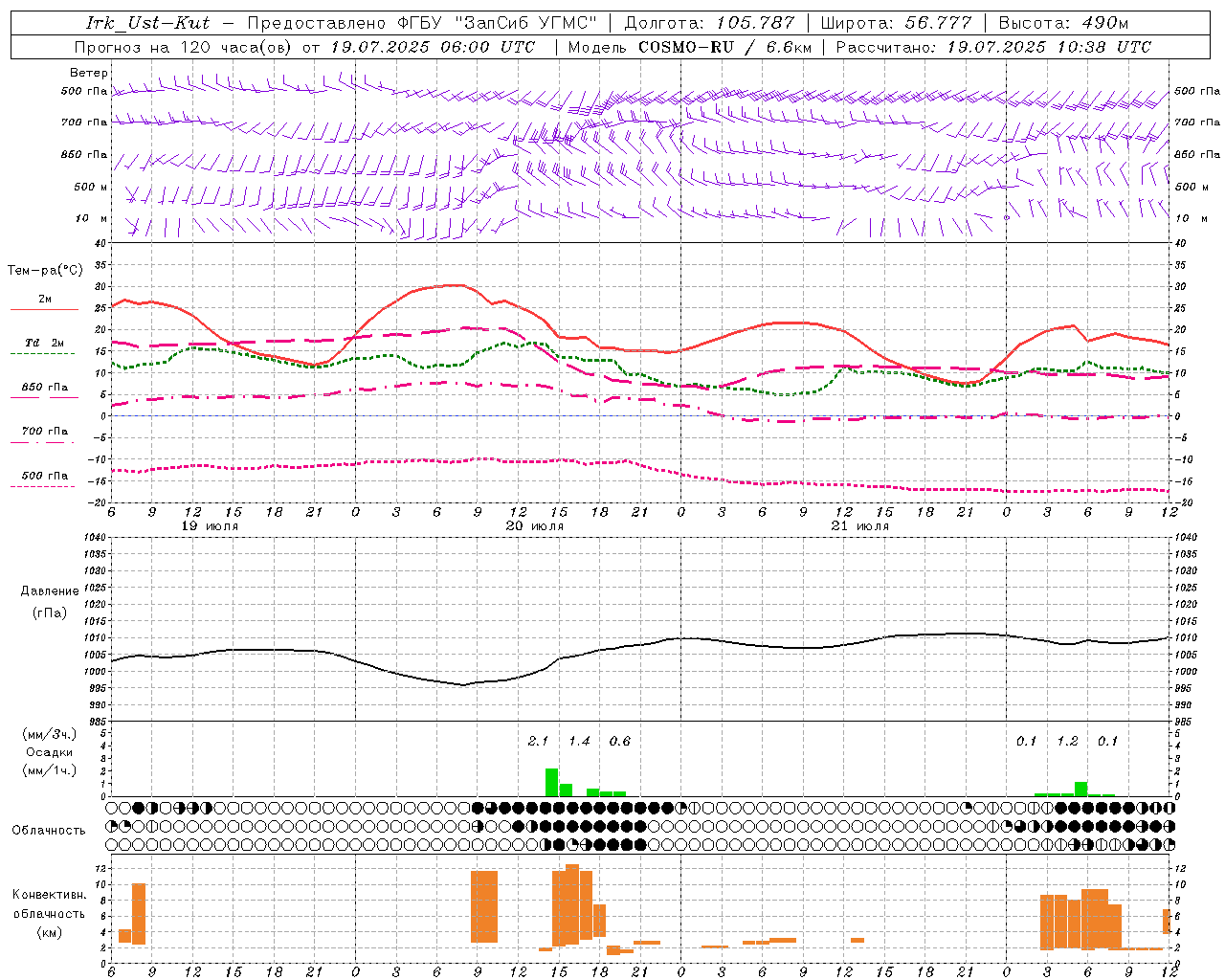
Task: Click the 0.6 precipitation total value
Action: pyautogui.click(x=620, y=741)
